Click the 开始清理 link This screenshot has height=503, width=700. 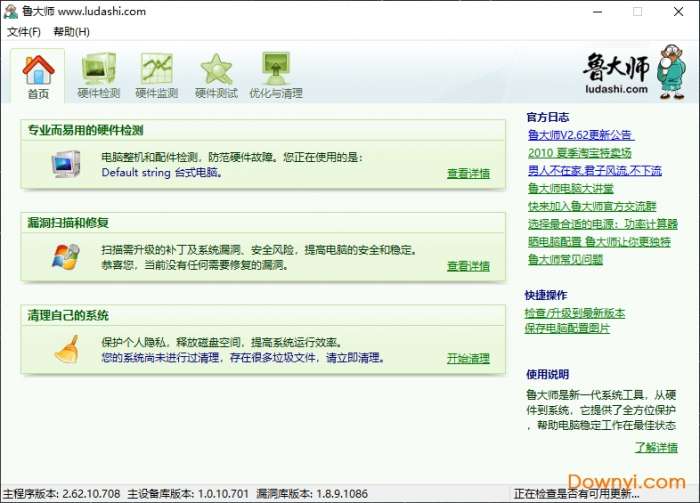pyautogui.click(x=468, y=358)
